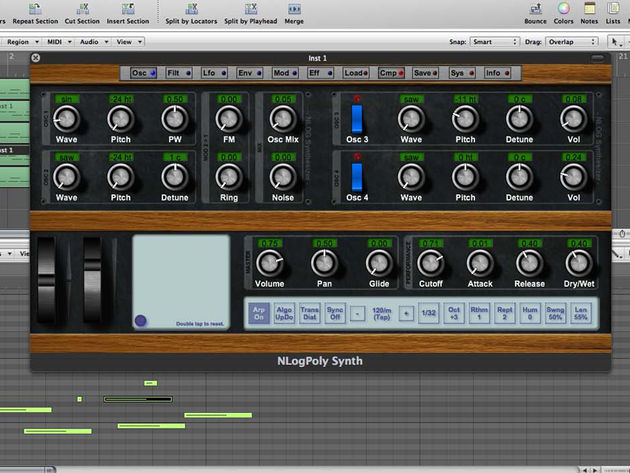The width and height of the screenshot is (630, 473).
Task: Toggle arpeggiator Sync Off button
Action: (x=335, y=313)
